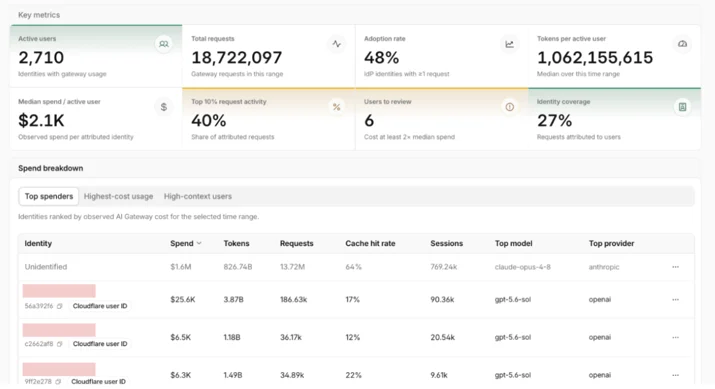Click the claude-opus-4-8 model cell
The height and width of the screenshot is (389, 715).
coord(523,267)
